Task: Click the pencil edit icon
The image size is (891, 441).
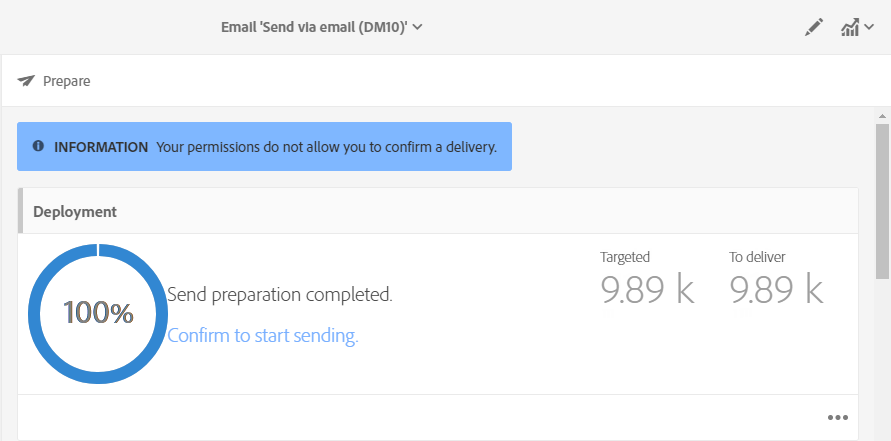Action: coord(813,28)
